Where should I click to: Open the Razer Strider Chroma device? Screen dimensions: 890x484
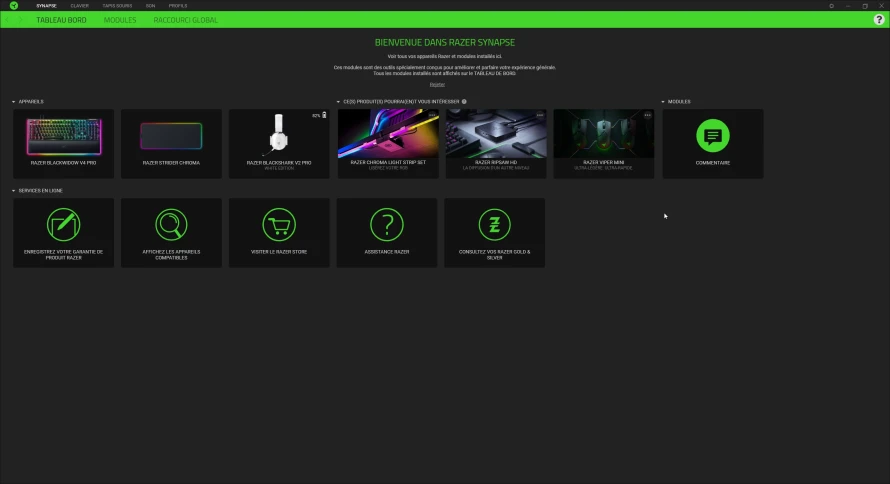pos(171,144)
